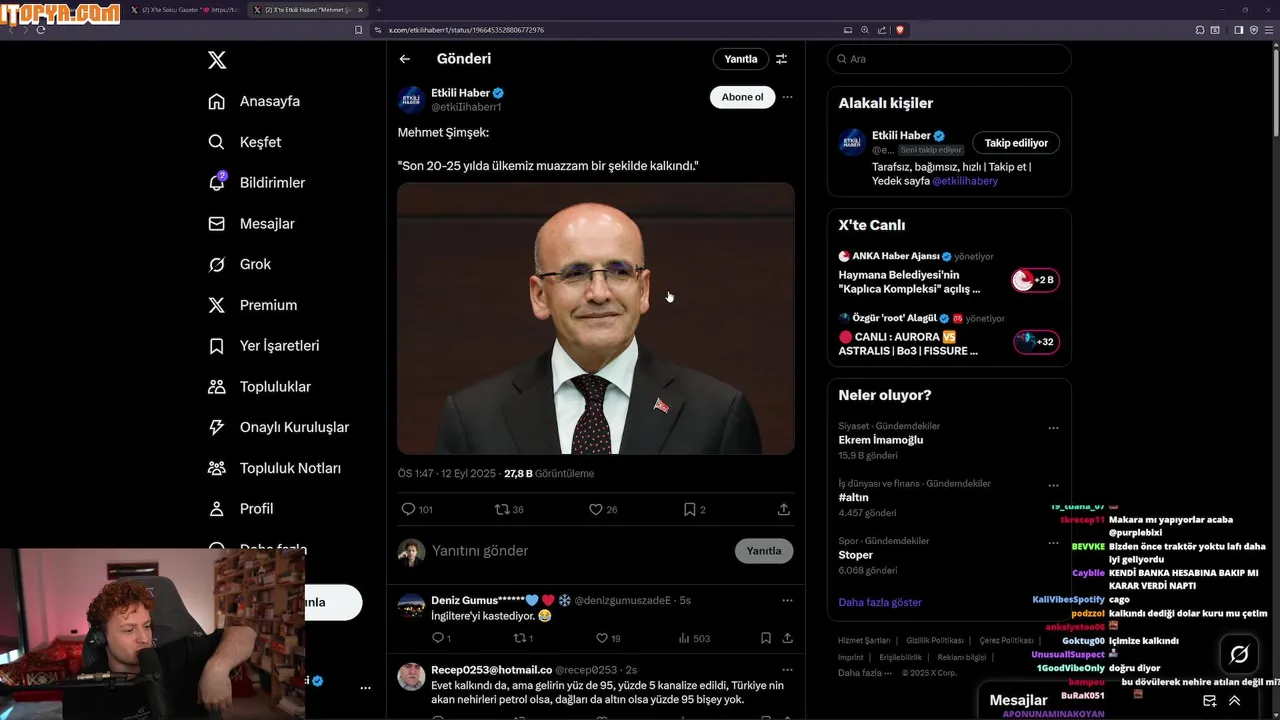Screen dimensions: 1280x720
Task: Open Ekrem İmamoğlu trend
Action: pos(881,440)
